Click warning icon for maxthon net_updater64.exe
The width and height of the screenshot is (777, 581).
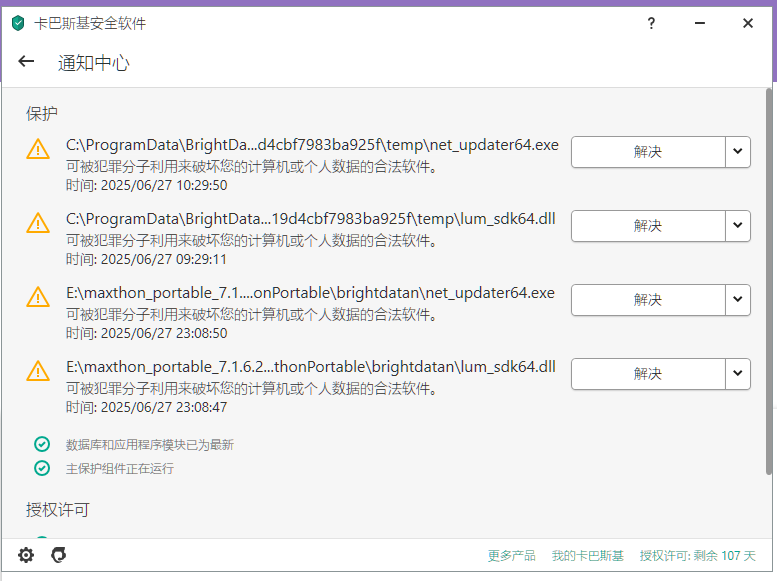coord(38,297)
